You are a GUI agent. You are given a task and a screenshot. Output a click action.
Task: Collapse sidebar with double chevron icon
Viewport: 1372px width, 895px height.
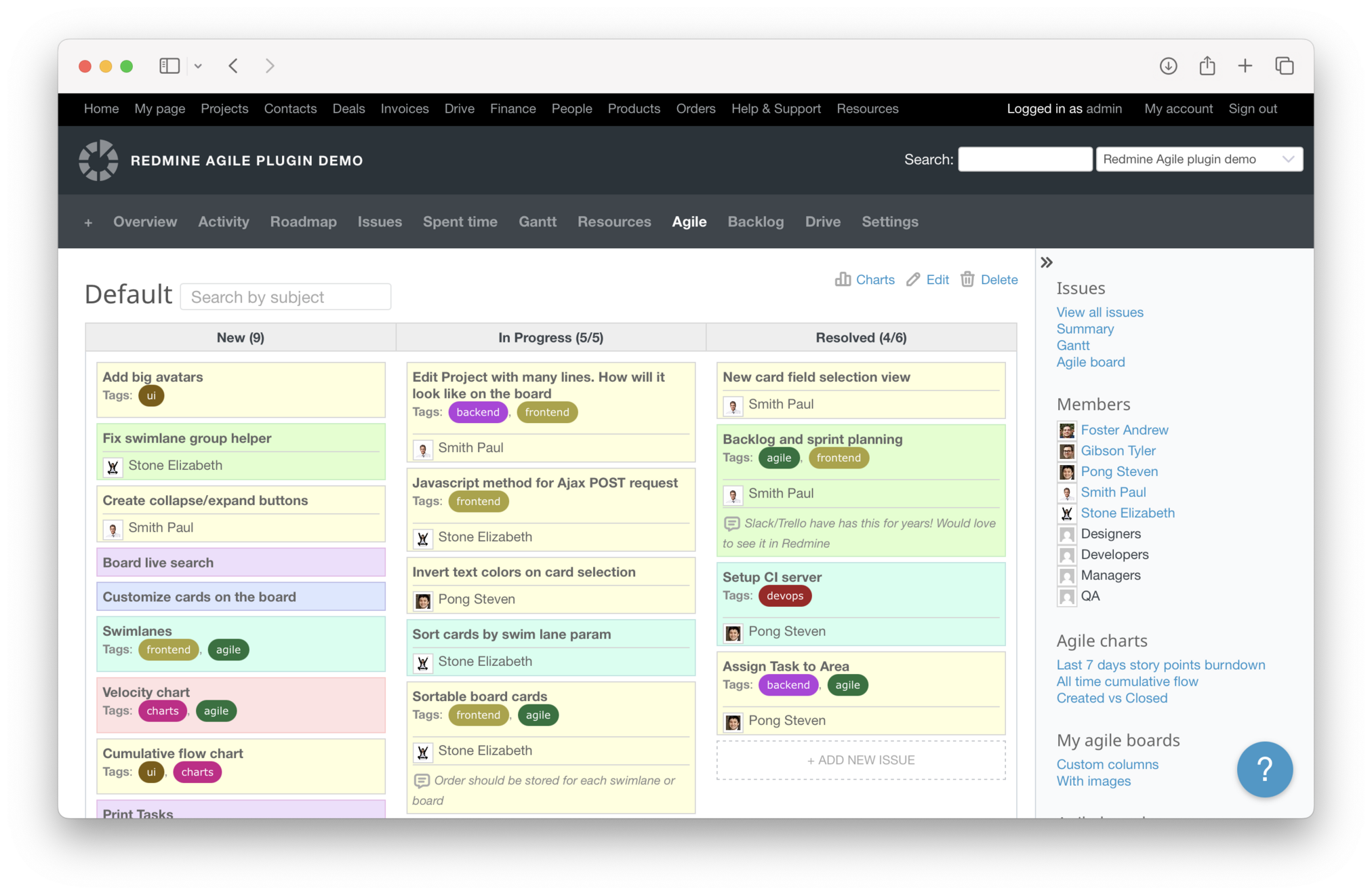coord(1047,262)
